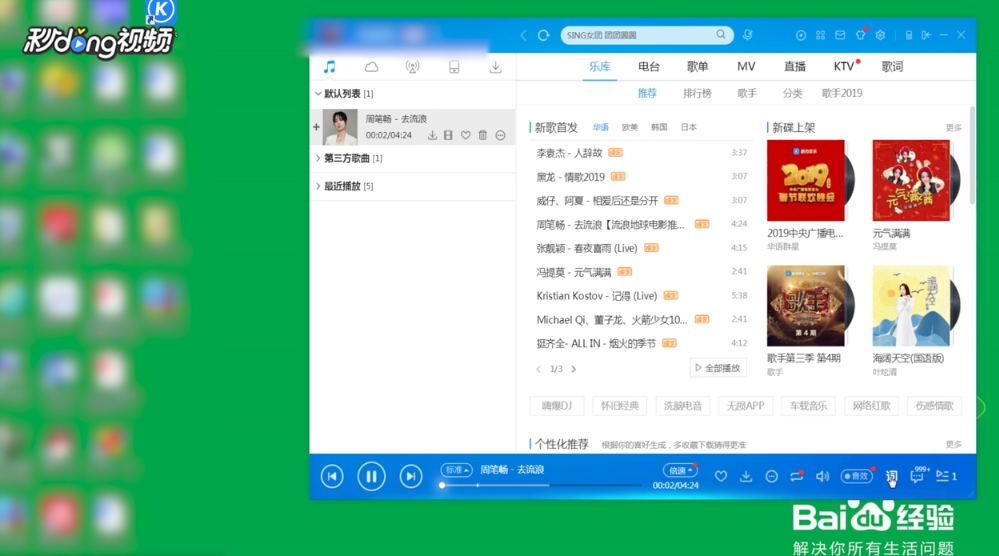Click the main page vertical scrollbar
The width and height of the screenshot is (999, 556).
pyautogui.click(x=972, y=155)
